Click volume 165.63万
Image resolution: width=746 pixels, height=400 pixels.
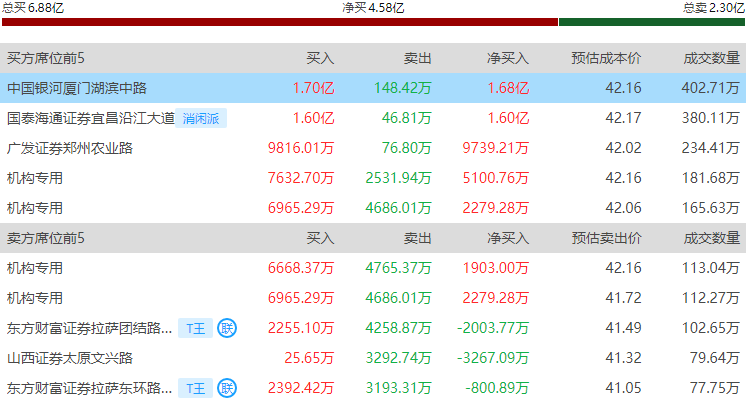[x=710, y=208]
